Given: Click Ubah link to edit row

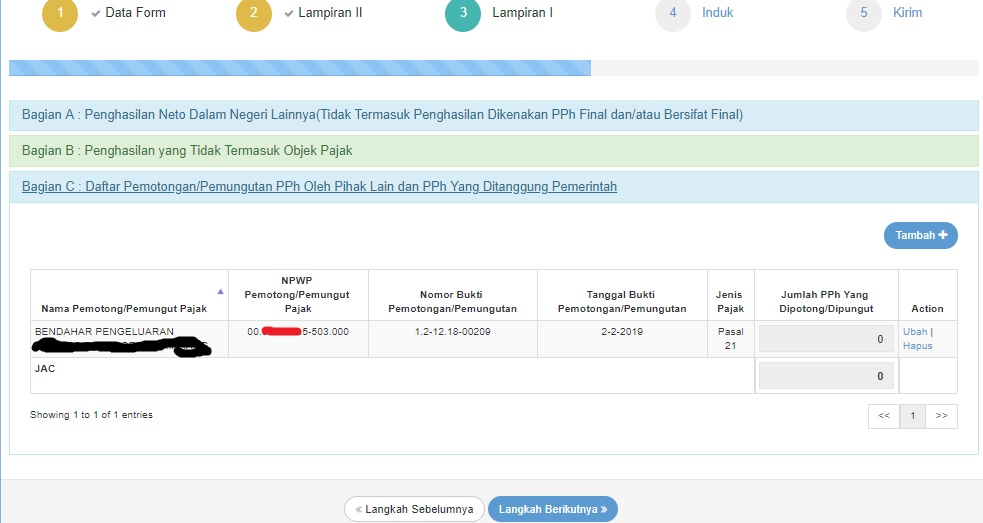Looking at the screenshot, I should point(914,332).
